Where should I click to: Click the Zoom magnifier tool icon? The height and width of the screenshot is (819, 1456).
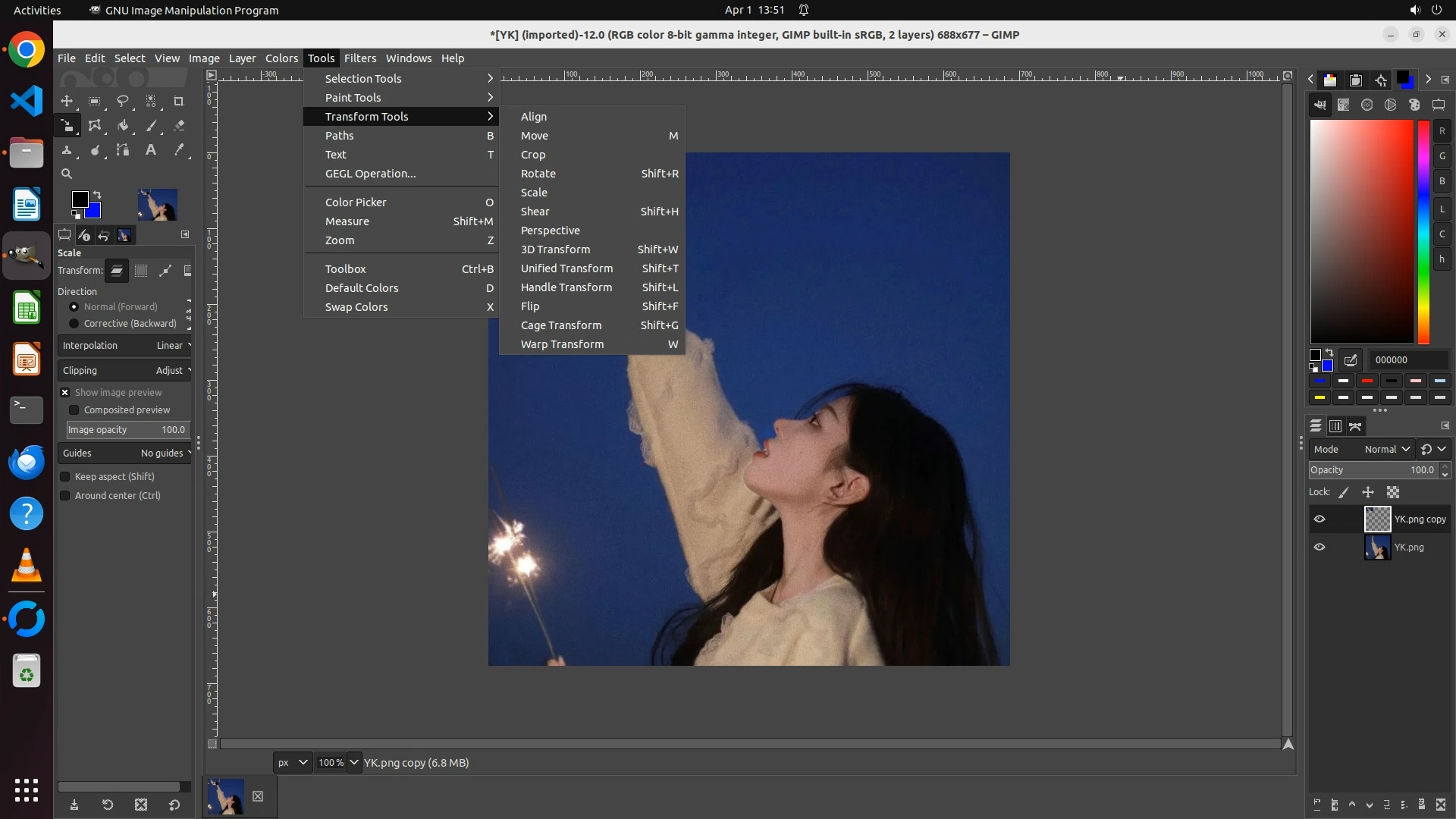(67, 174)
